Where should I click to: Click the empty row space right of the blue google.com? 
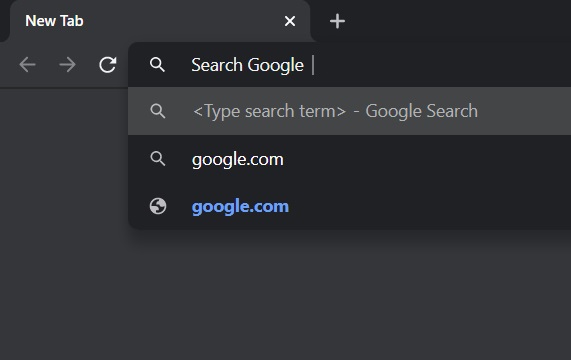430,206
